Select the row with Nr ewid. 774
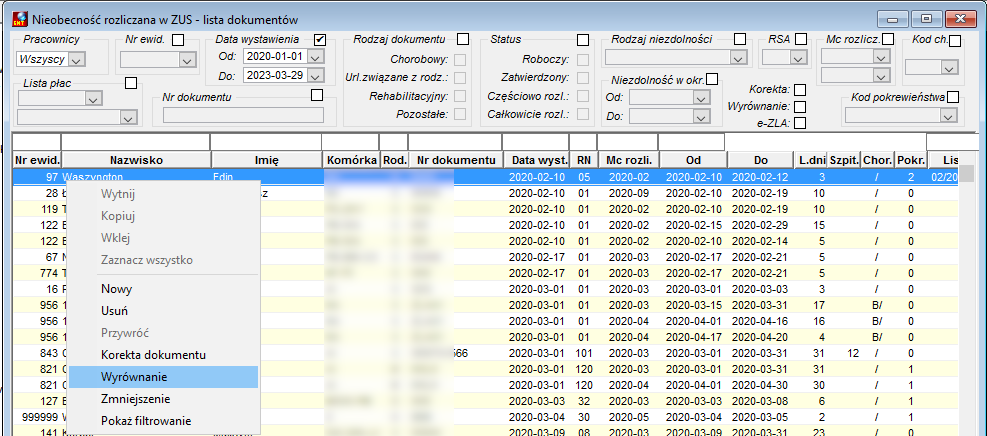Viewport: 987px width, 436px height. pos(485,273)
